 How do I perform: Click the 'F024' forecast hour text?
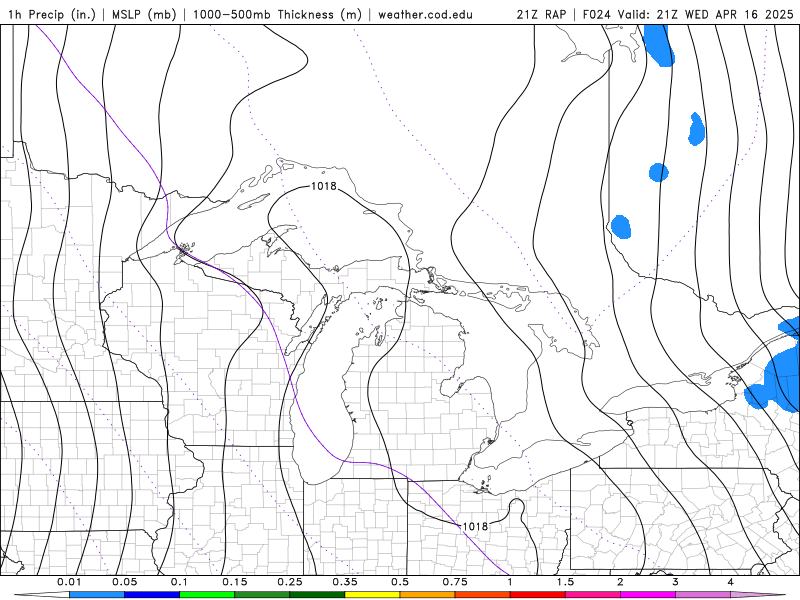tap(598, 14)
